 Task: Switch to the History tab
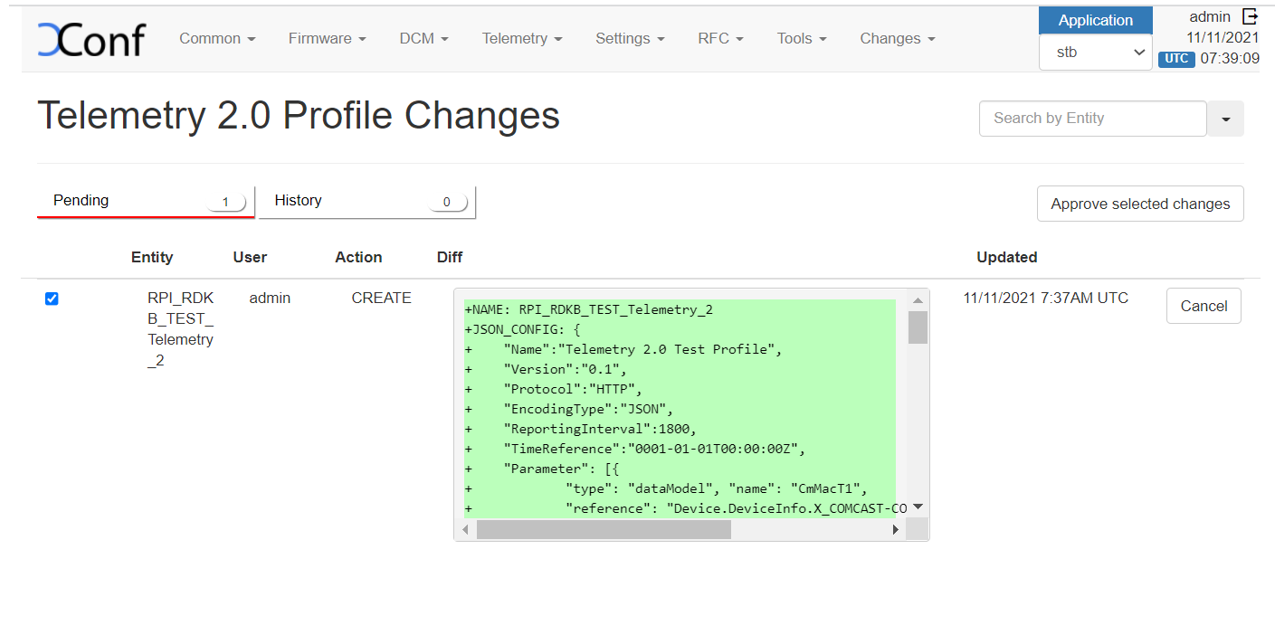click(367, 201)
